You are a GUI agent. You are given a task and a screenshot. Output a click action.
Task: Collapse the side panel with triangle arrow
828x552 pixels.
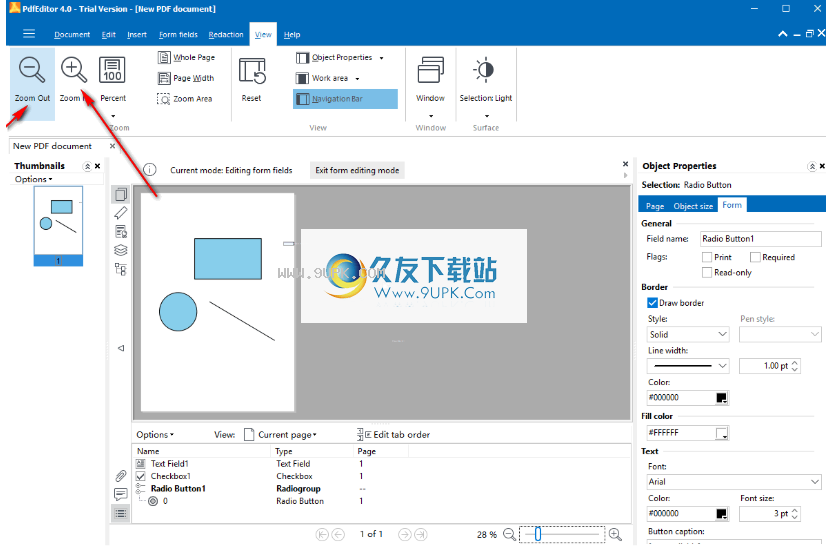121,348
